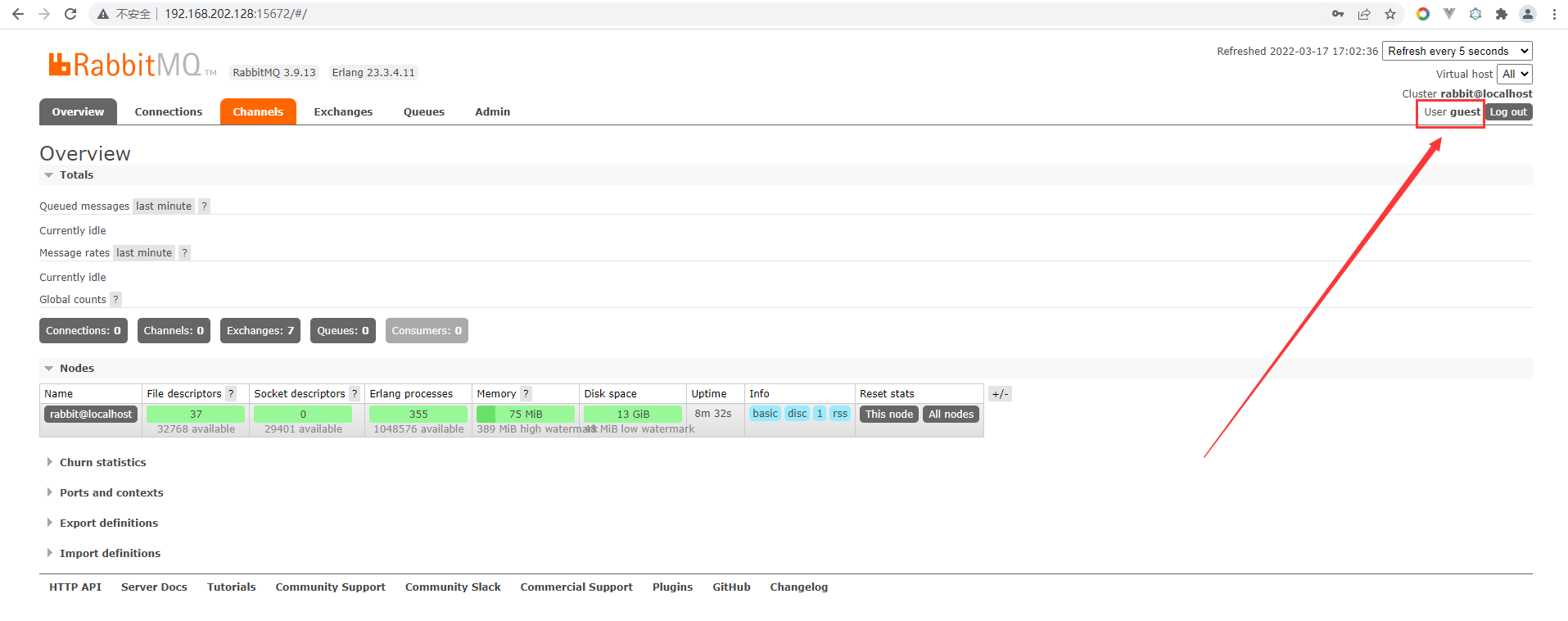Click the Disk space 13 GiB bar

633,415
